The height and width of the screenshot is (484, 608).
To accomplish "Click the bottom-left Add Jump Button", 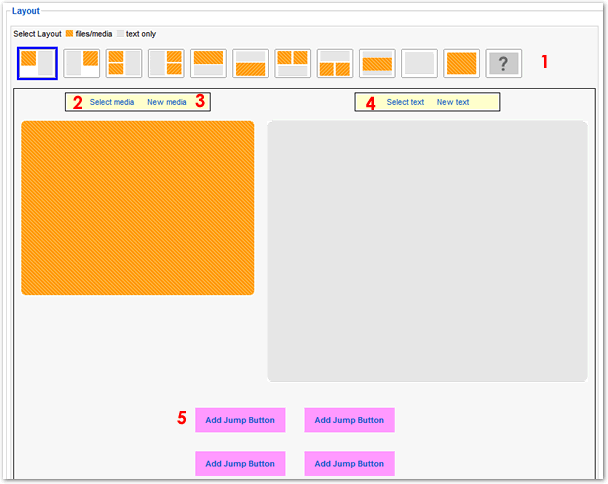I will pyautogui.click(x=240, y=463).
